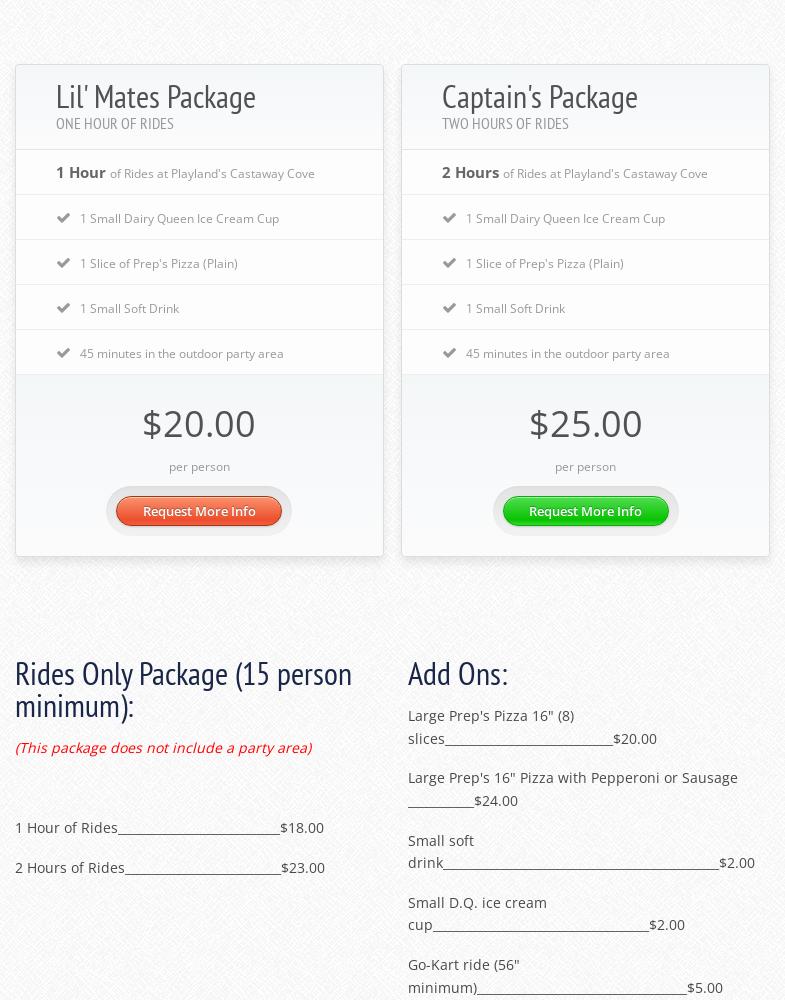
Task: Click the Captain's Package heading
Action: (540, 97)
